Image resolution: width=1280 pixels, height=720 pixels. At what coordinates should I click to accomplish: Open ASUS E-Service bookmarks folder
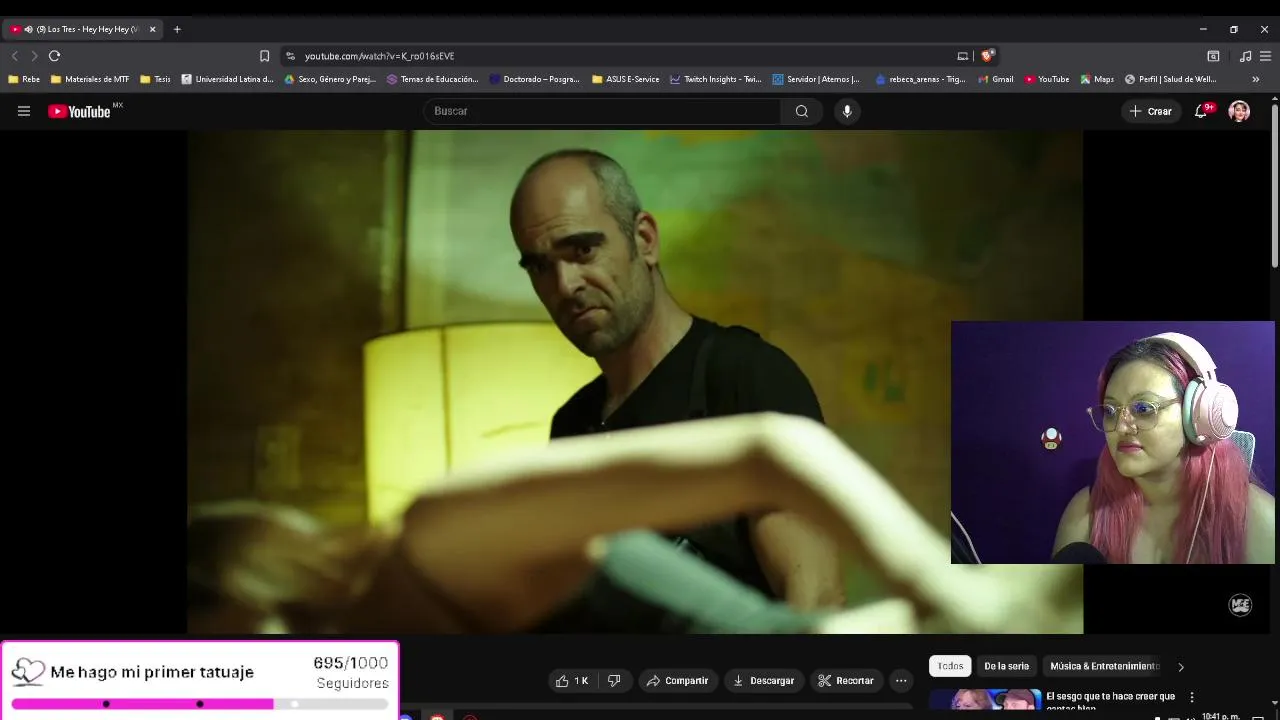point(626,79)
